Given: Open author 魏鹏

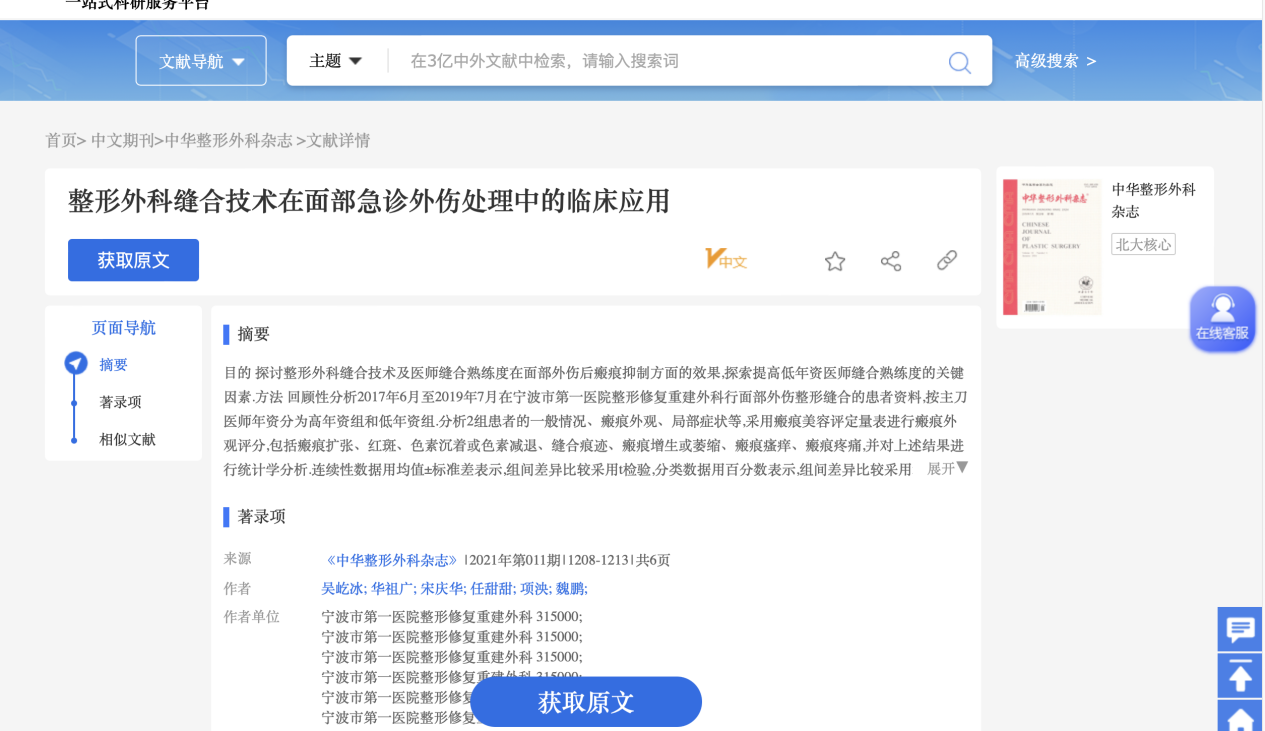Looking at the screenshot, I should tap(568, 588).
